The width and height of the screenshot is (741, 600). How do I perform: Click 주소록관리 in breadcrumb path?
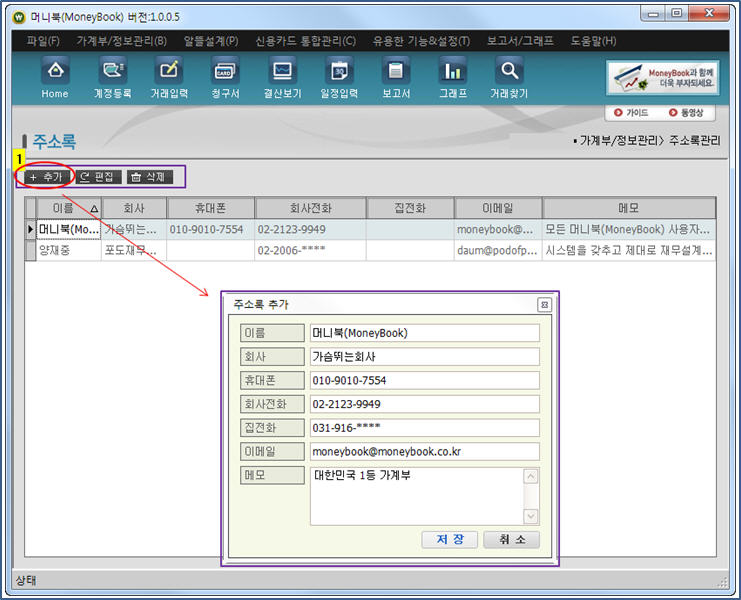coord(695,140)
